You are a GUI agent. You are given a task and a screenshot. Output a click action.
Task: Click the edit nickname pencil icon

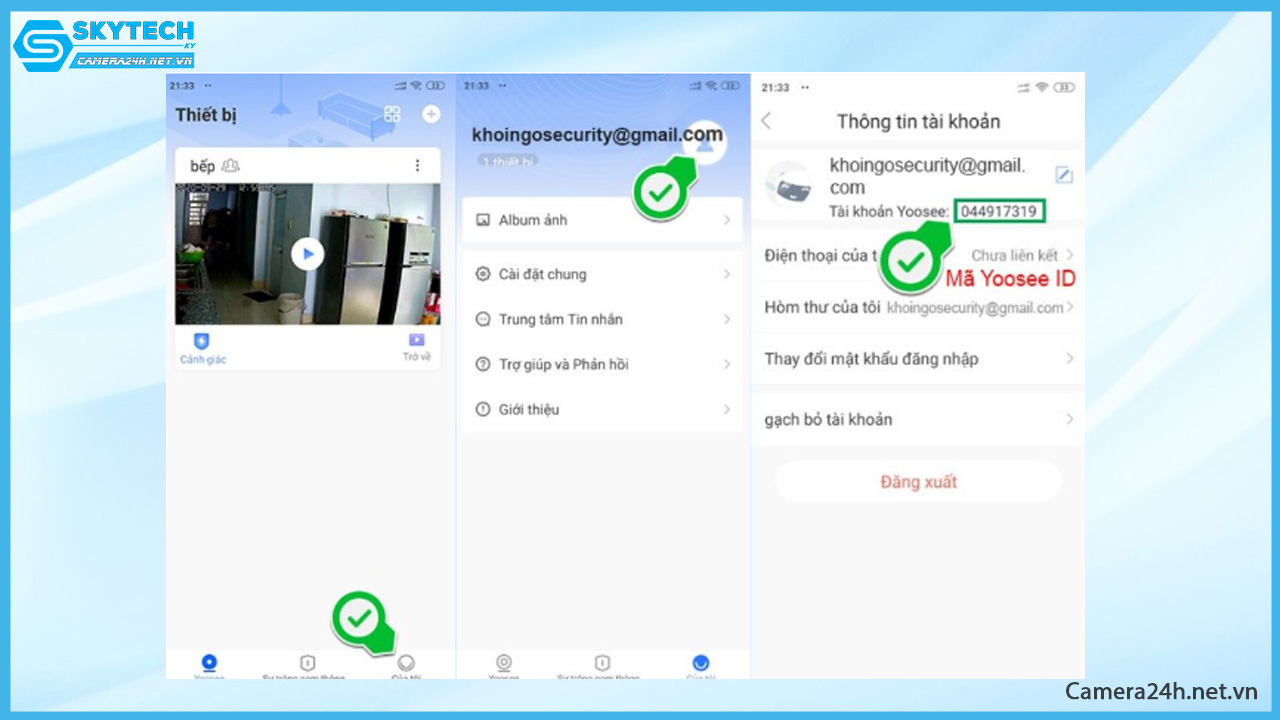click(x=1064, y=175)
